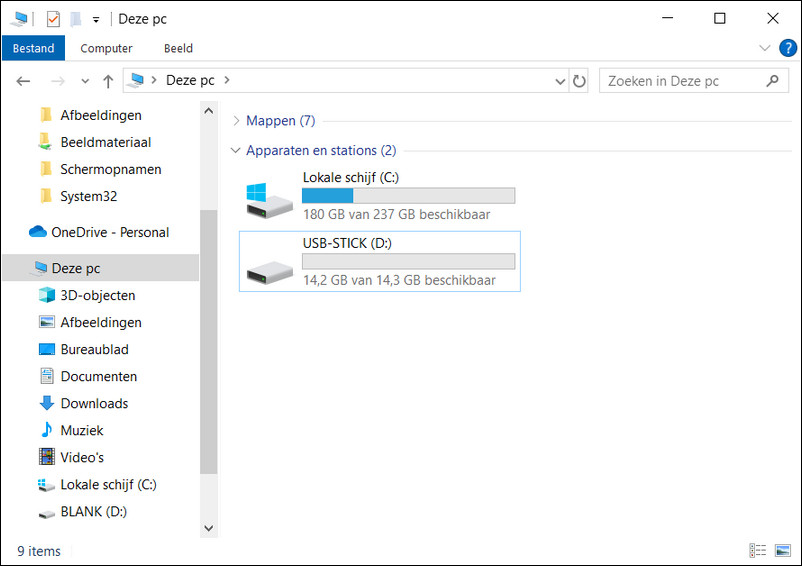The width and height of the screenshot is (802, 566).
Task: Switch to the Computer ribbon tab
Action: tap(106, 48)
